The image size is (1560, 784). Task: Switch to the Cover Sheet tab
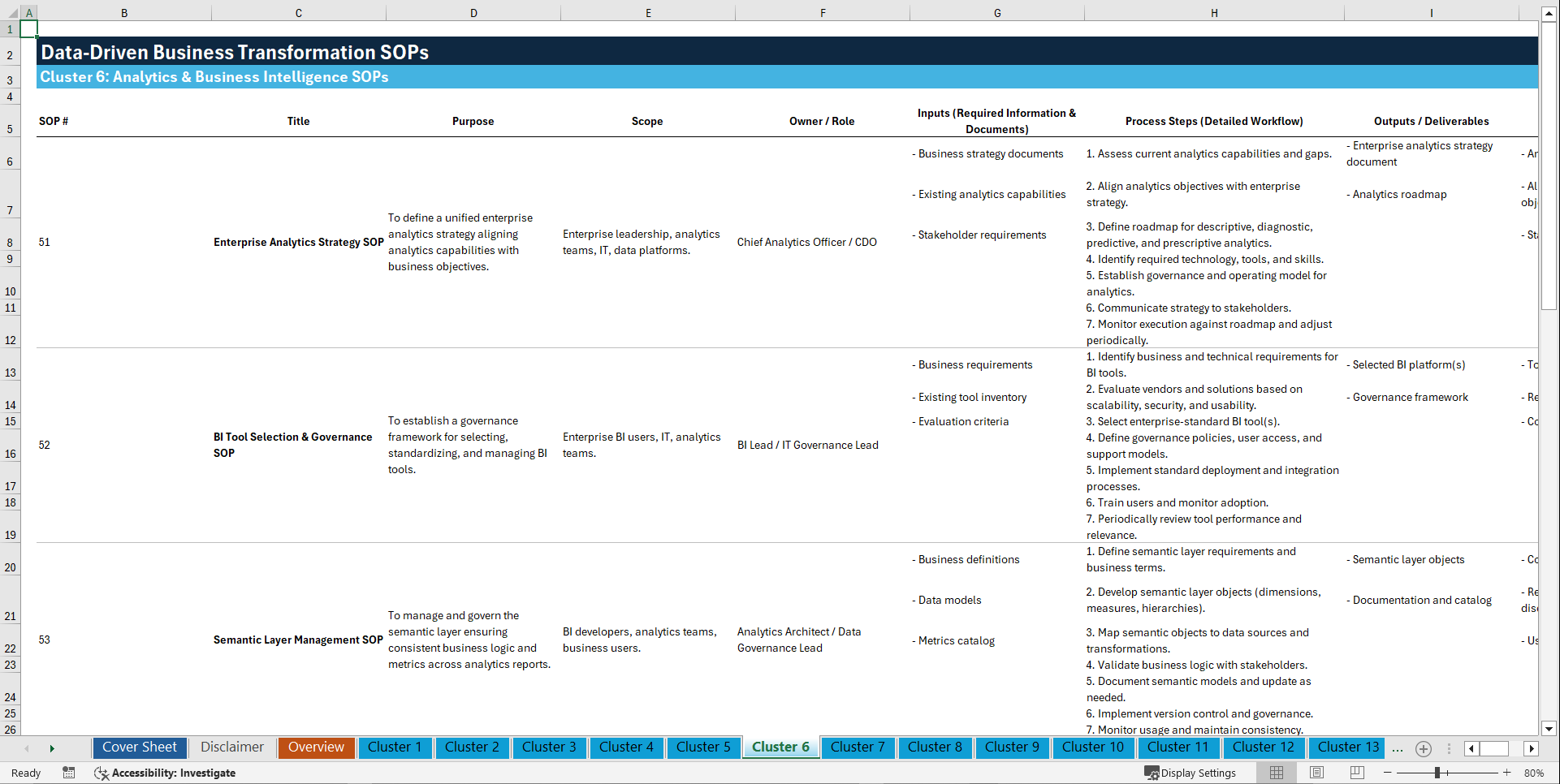pos(139,747)
